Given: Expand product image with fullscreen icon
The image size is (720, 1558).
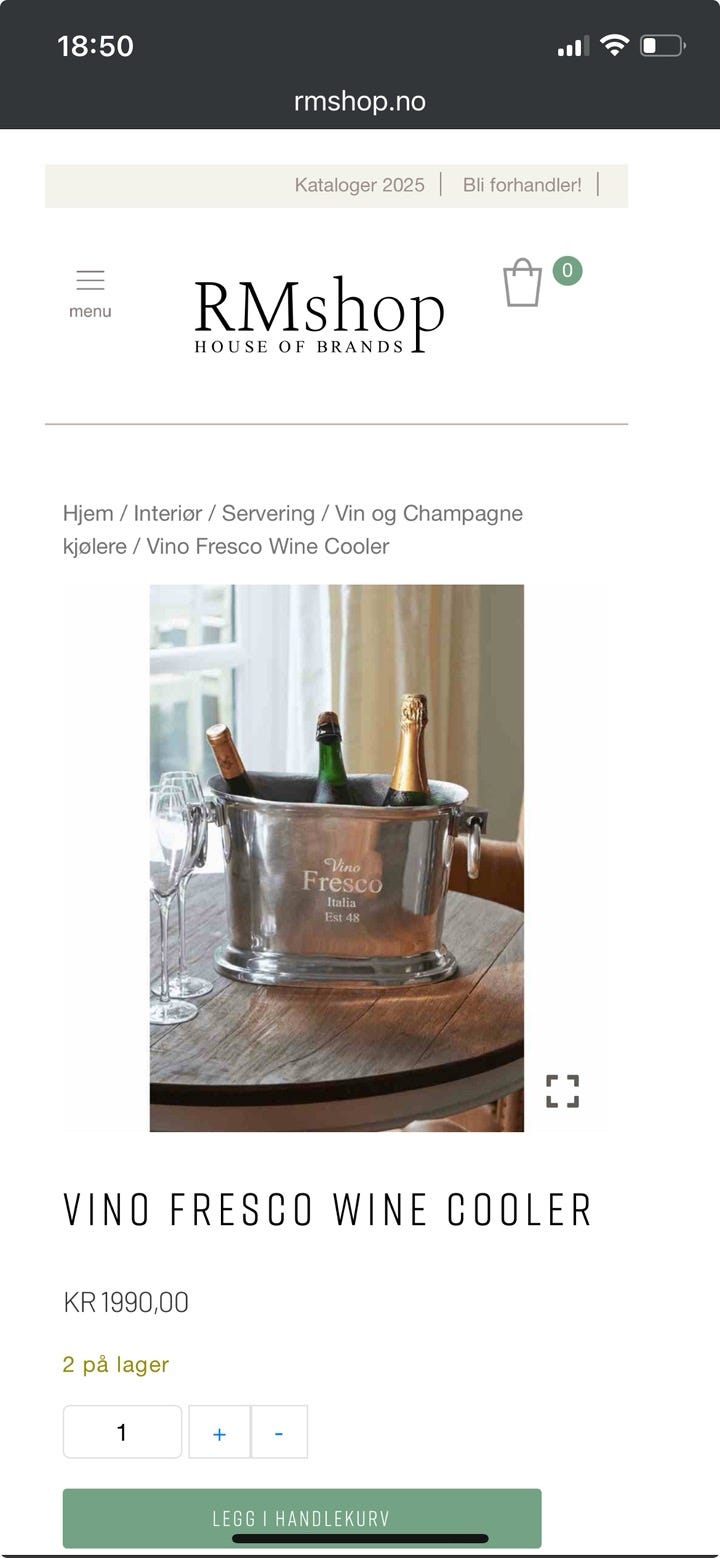Looking at the screenshot, I should [563, 1091].
